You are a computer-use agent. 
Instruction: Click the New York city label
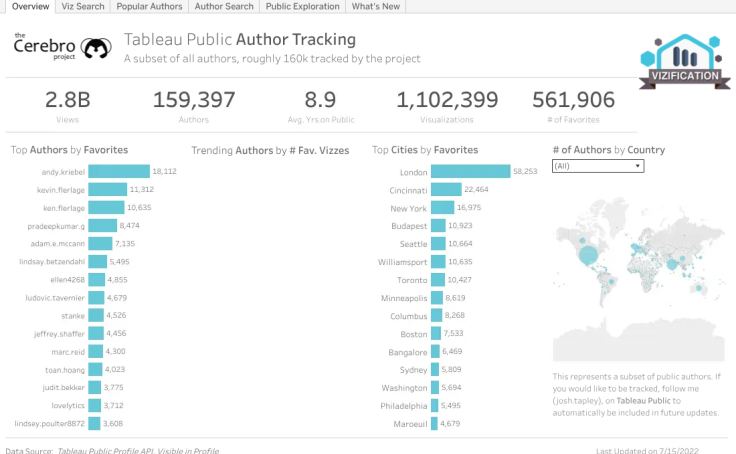point(408,208)
